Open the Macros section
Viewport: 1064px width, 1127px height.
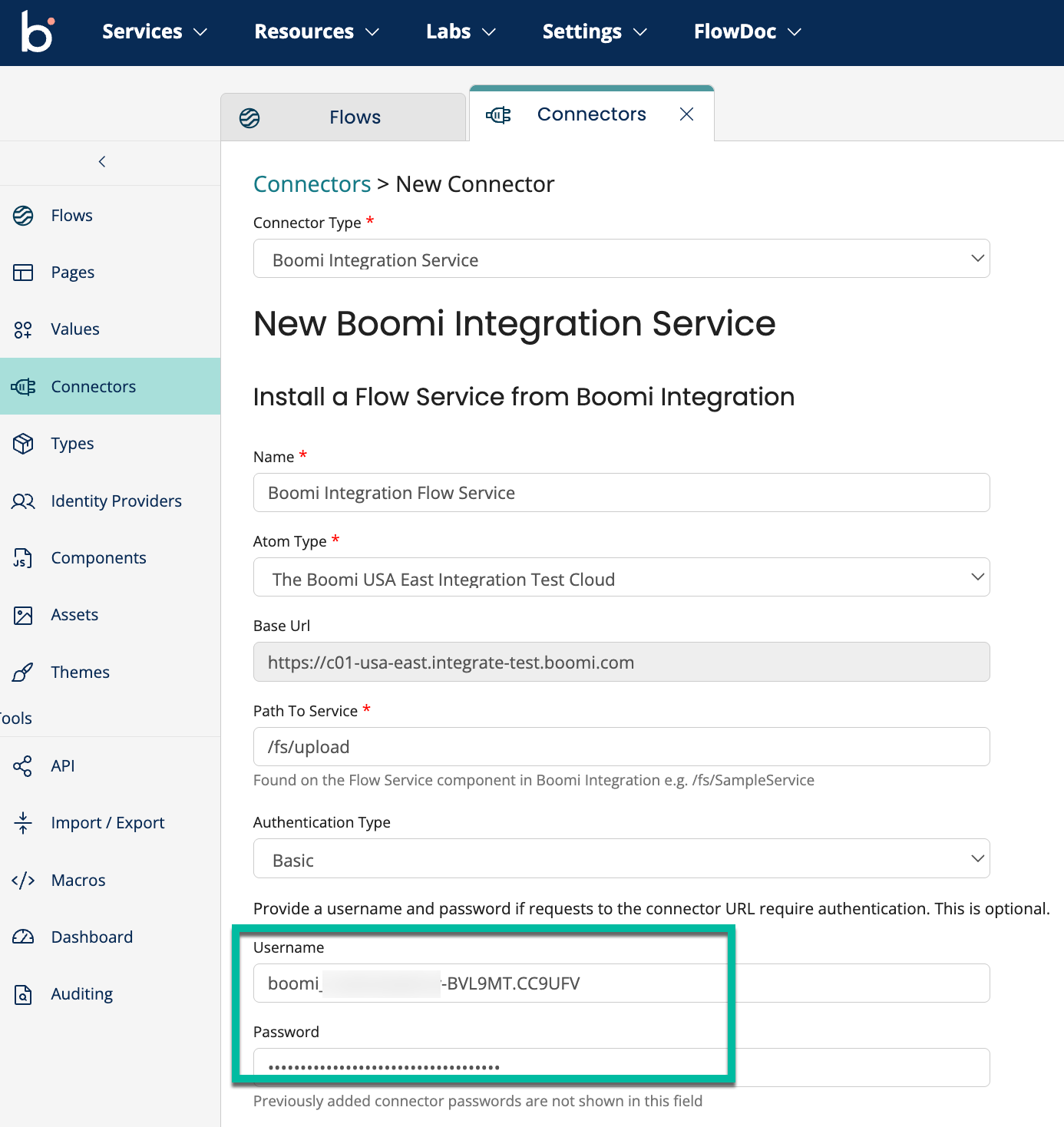(x=78, y=880)
